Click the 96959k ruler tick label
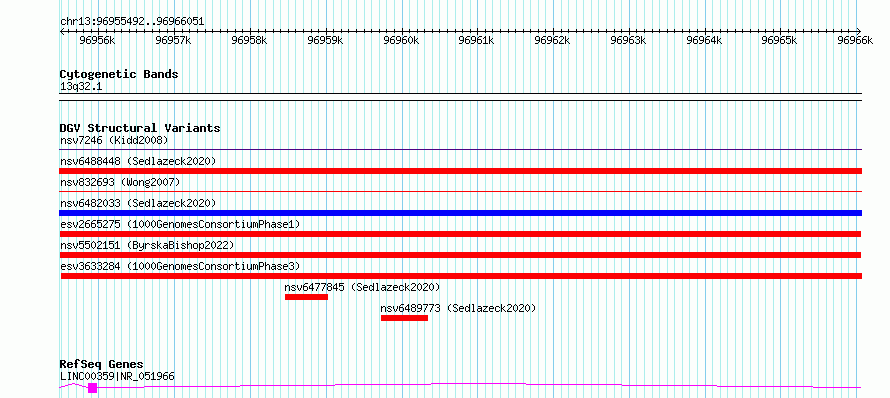The width and height of the screenshot is (890, 398). [x=325, y=40]
